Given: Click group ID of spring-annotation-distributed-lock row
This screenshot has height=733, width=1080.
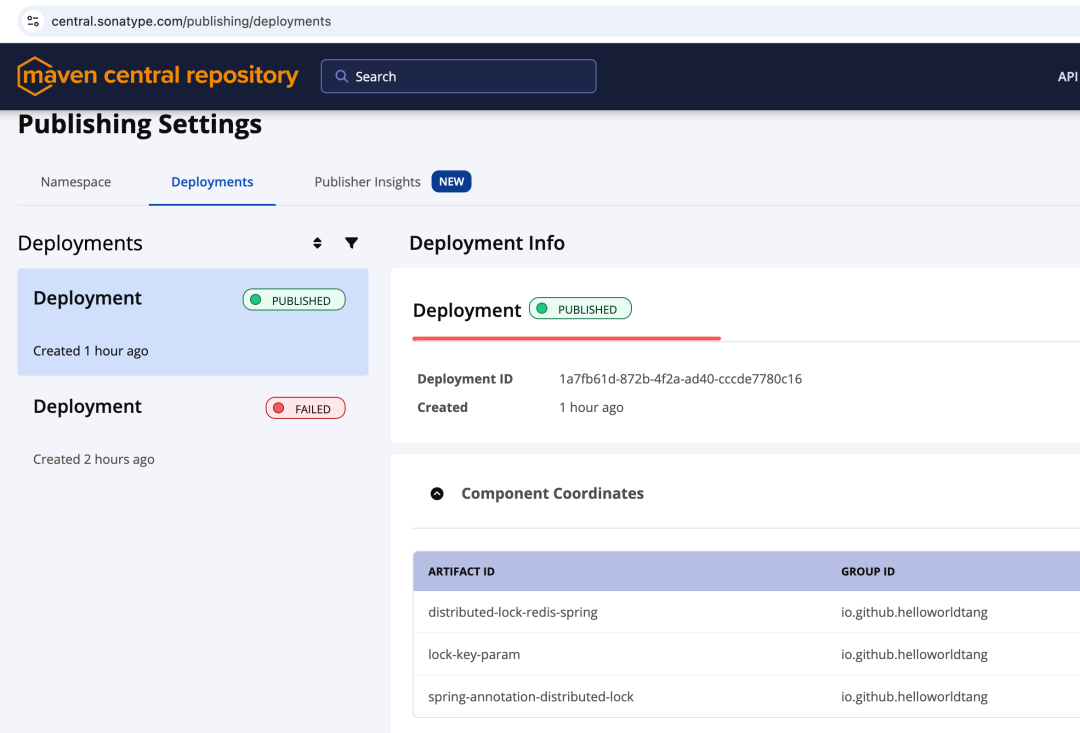Looking at the screenshot, I should tap(914, 696).
